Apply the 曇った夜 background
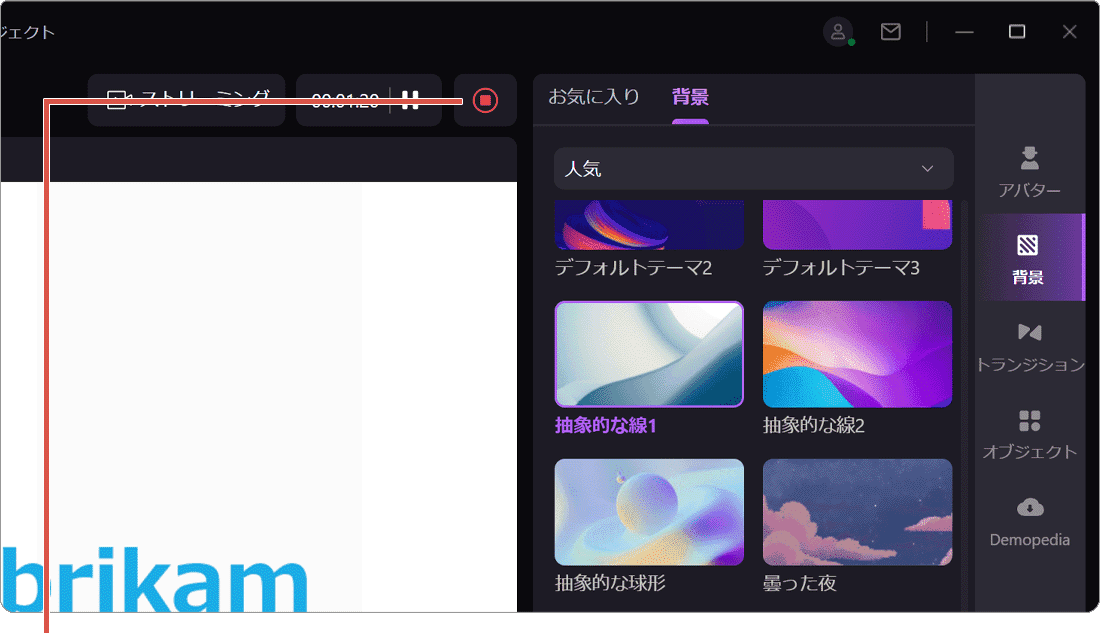1100x633 pixels. (x=857, y=511)
